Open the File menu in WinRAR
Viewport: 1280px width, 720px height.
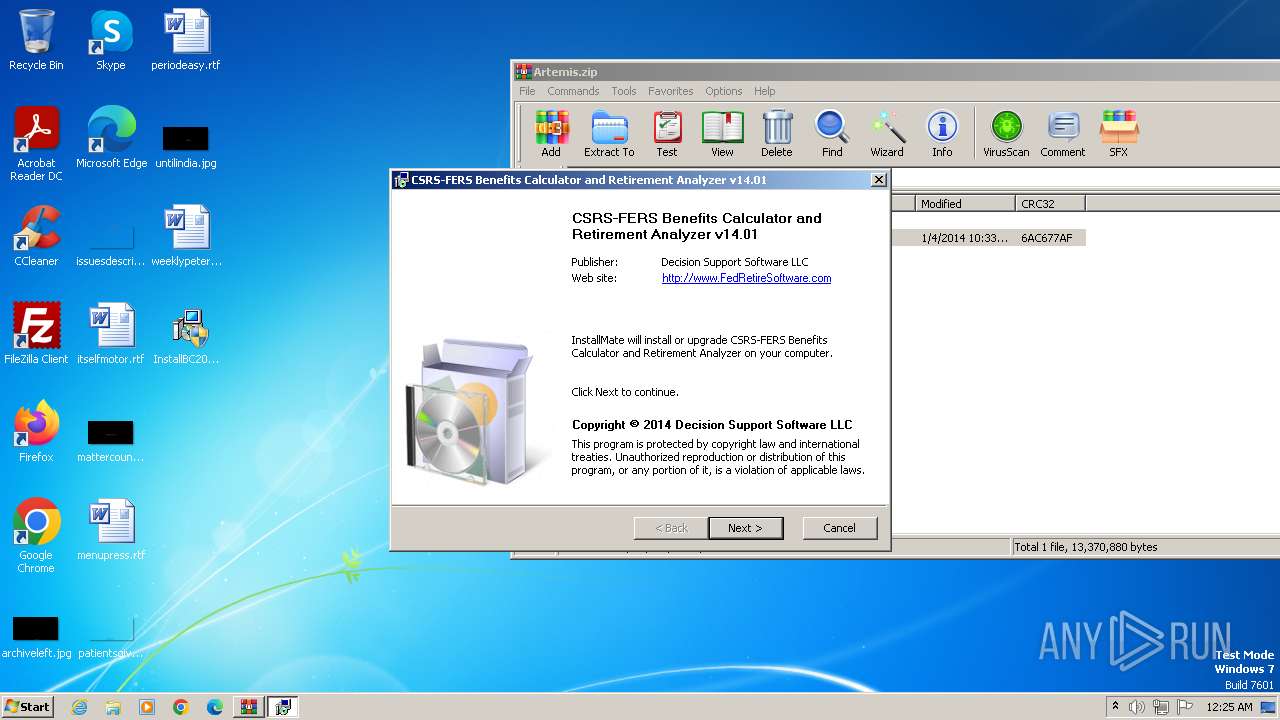coord(527,91)
